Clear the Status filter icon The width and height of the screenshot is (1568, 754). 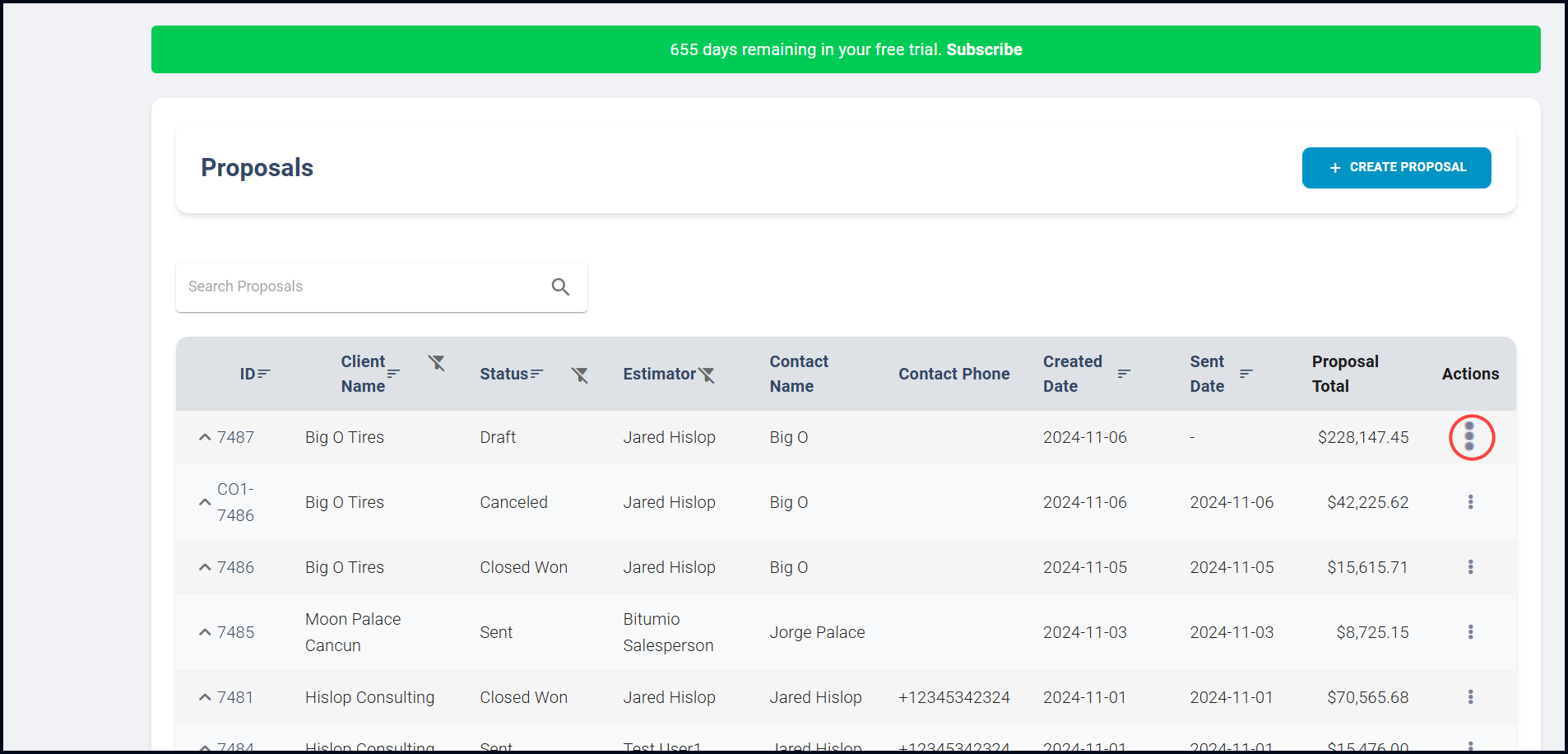[x=580, y=375]
